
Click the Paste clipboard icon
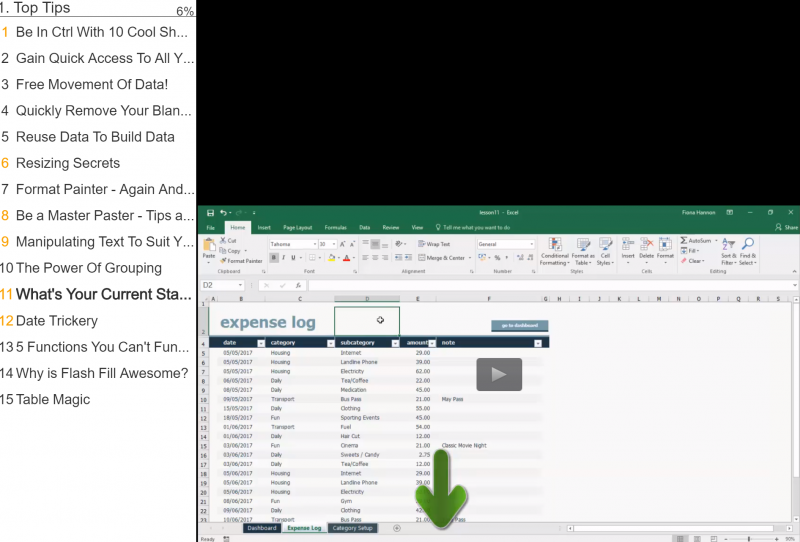[209, 246]
